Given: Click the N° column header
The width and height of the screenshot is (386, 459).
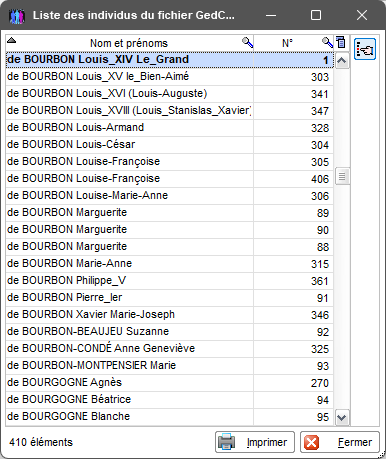Looking at the screenshot, I should coord(294,43).
